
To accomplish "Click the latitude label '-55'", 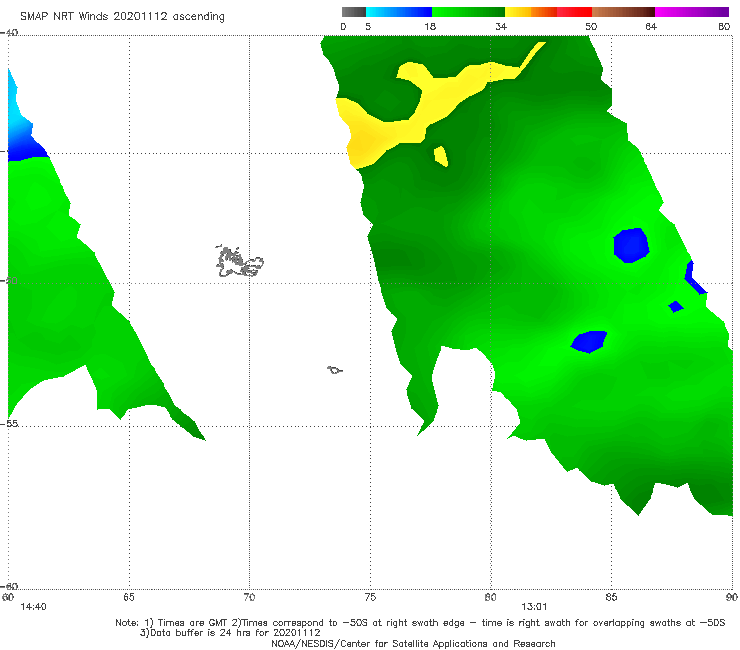I will point(10,423).
